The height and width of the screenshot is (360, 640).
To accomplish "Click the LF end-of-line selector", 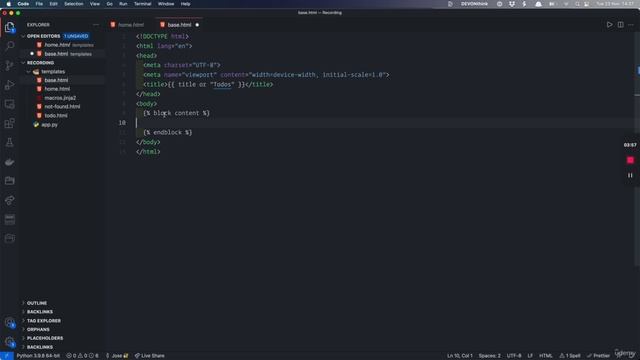I will pyautogui.click(x=530, y=356).
